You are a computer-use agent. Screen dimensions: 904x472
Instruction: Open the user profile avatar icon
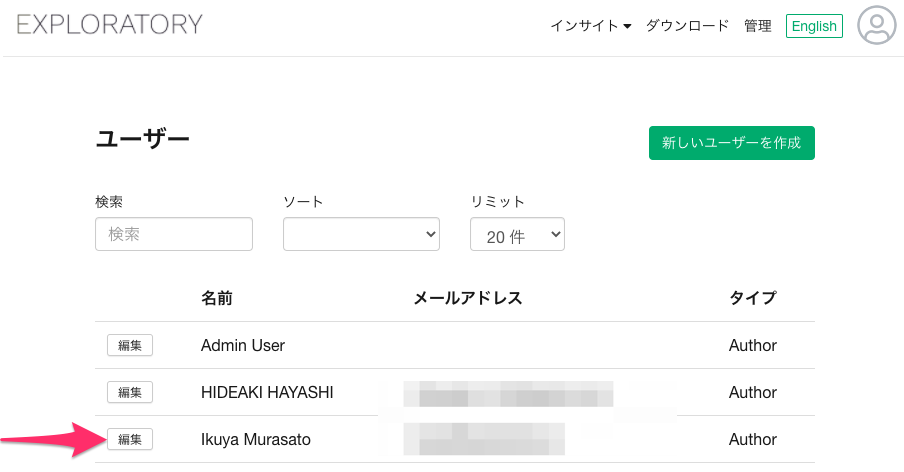876,25
